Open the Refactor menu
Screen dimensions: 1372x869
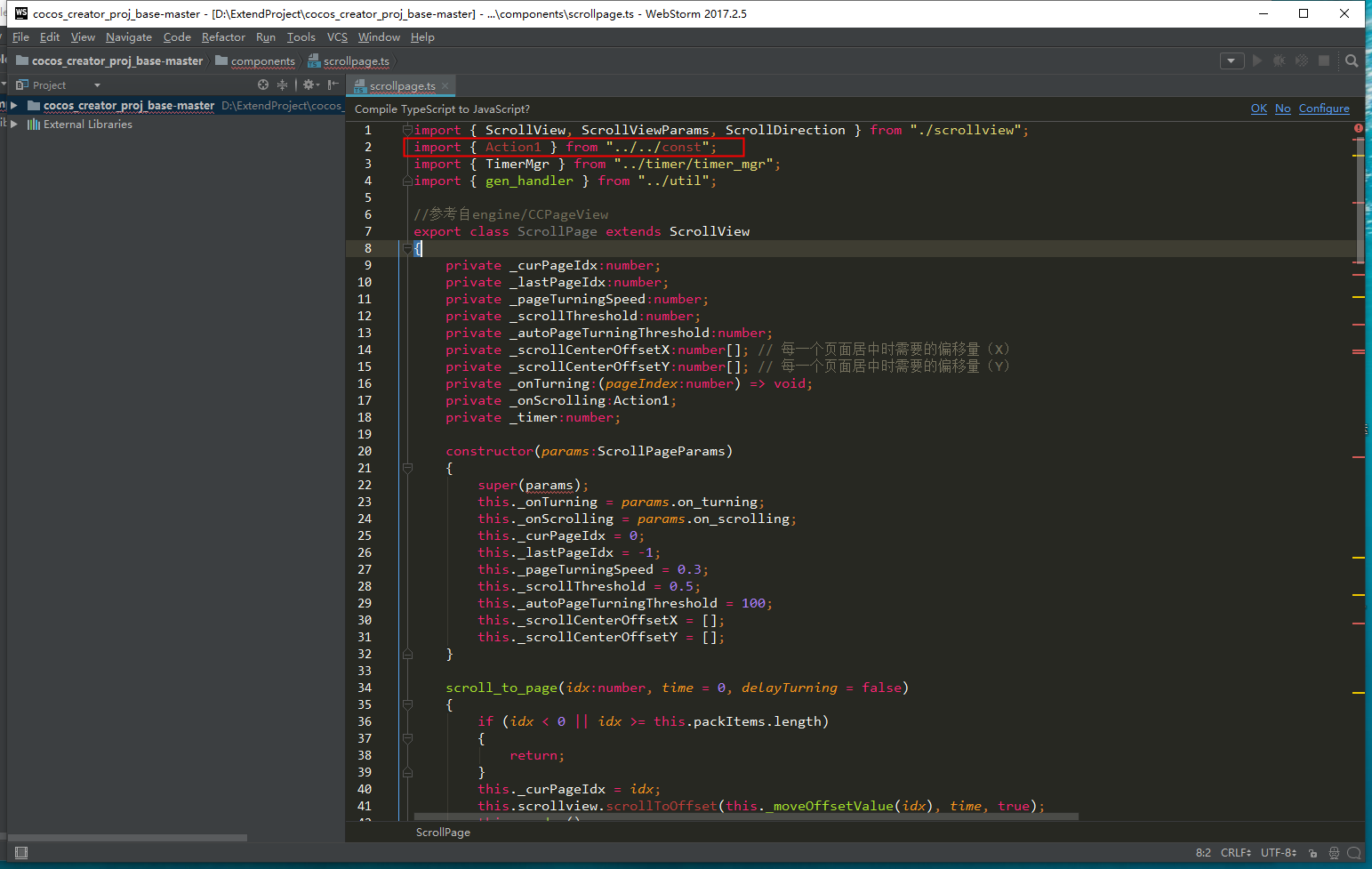pyautogui.click(x=223, y=37)
